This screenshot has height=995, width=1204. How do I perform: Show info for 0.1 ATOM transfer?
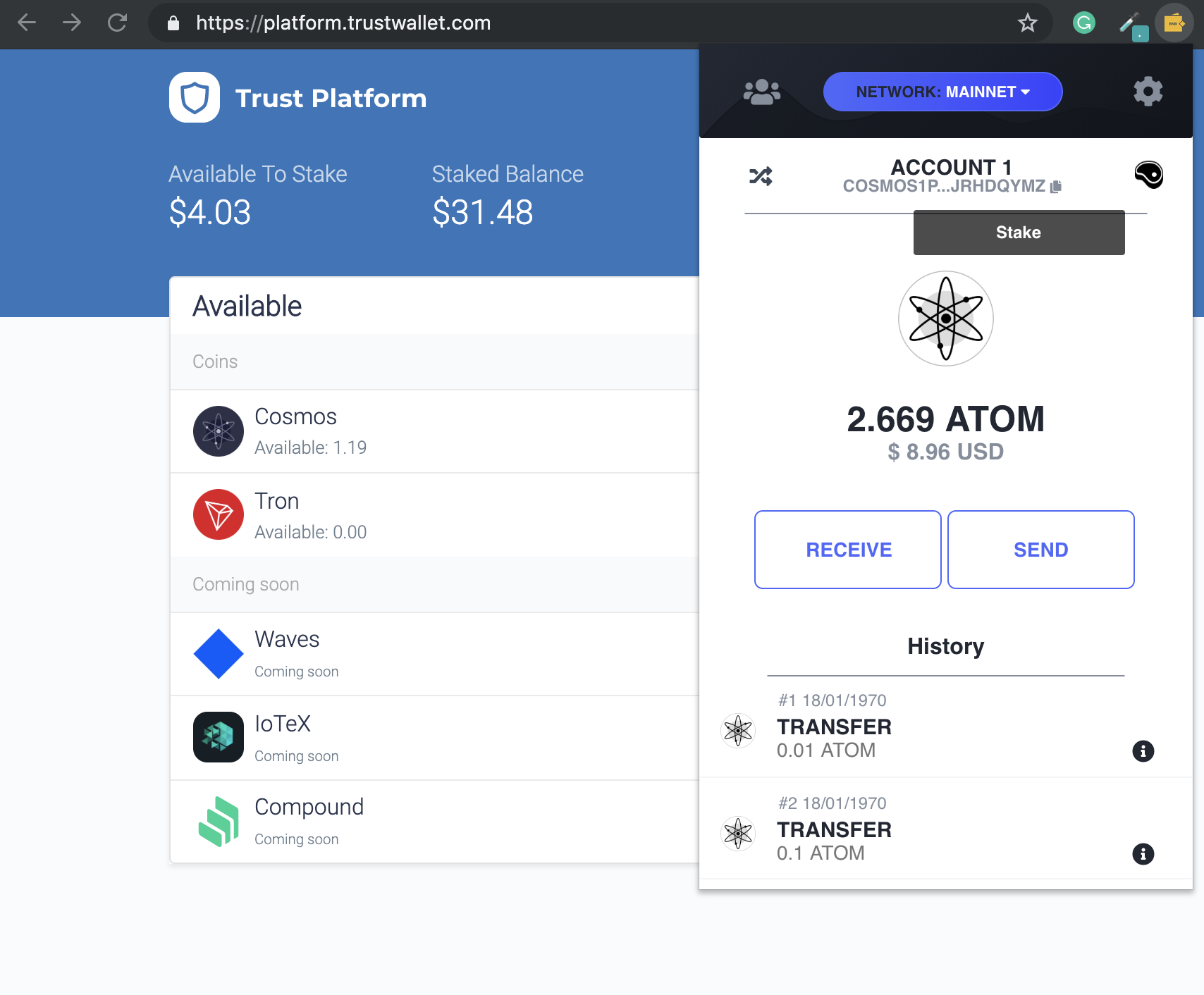(x=1143, y=854)
